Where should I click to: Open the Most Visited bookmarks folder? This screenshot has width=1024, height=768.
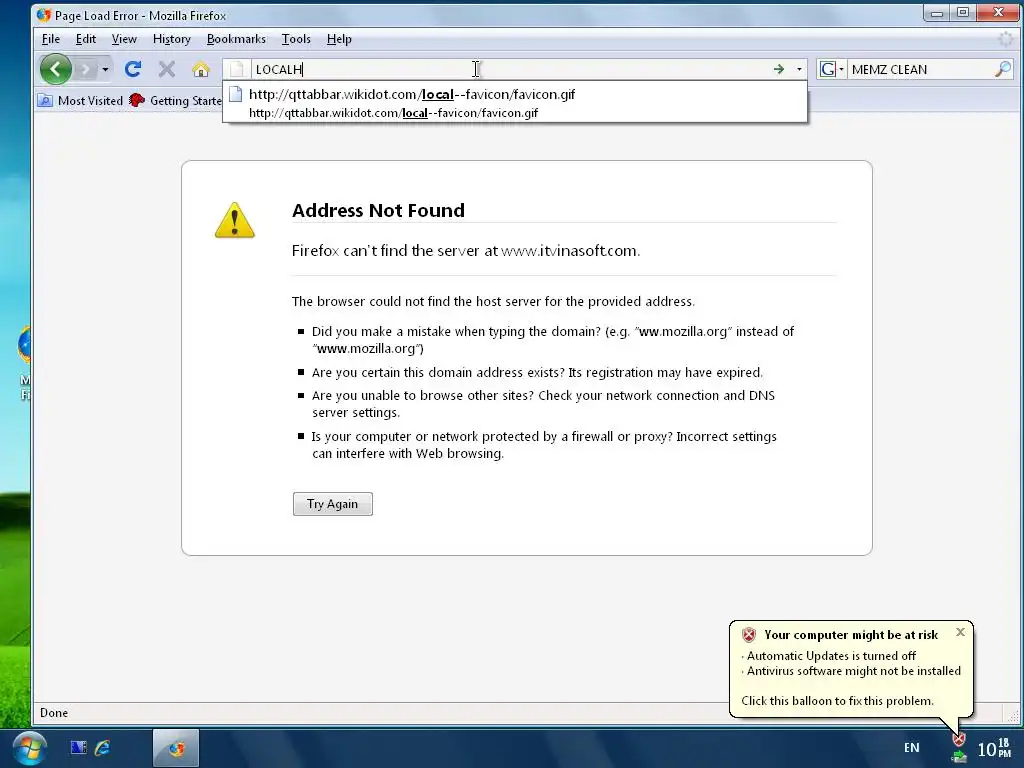(x=80, y=101)
